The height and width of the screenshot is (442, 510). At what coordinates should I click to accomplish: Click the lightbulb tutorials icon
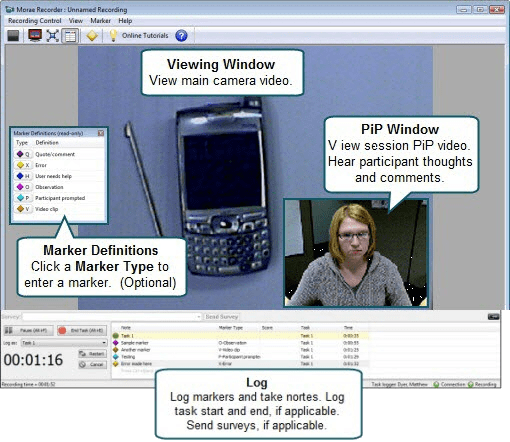pyautogui.click(x=113, y=36)
